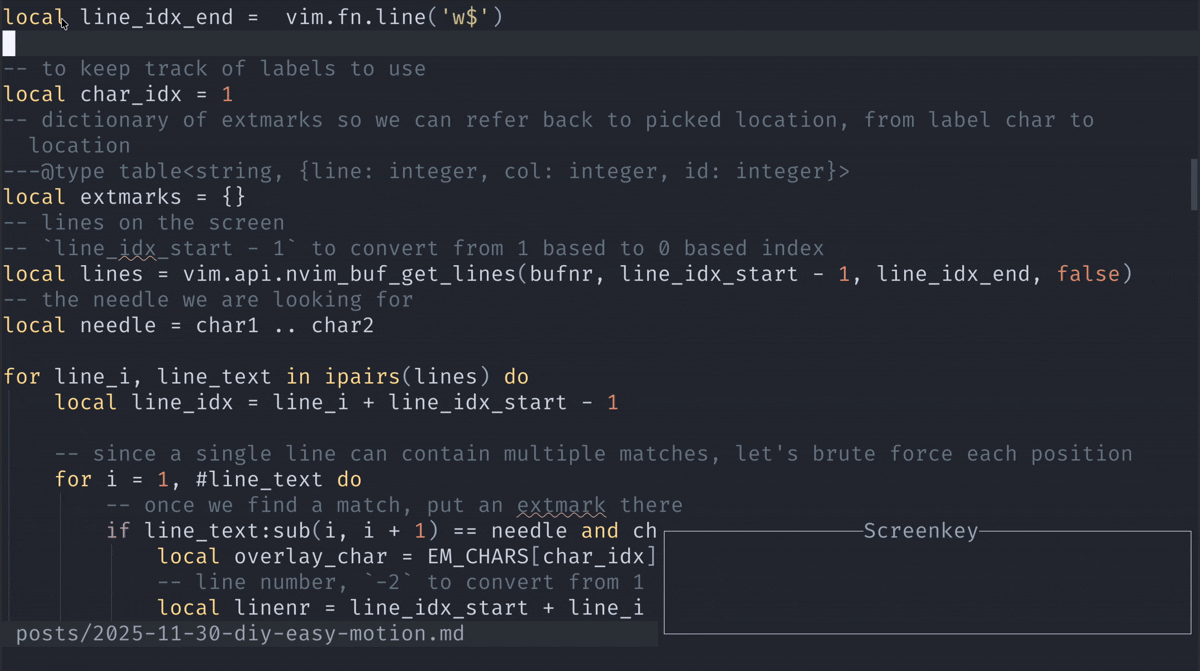Select the char2 identifier

pyautogui.click(x=343, y=325)
